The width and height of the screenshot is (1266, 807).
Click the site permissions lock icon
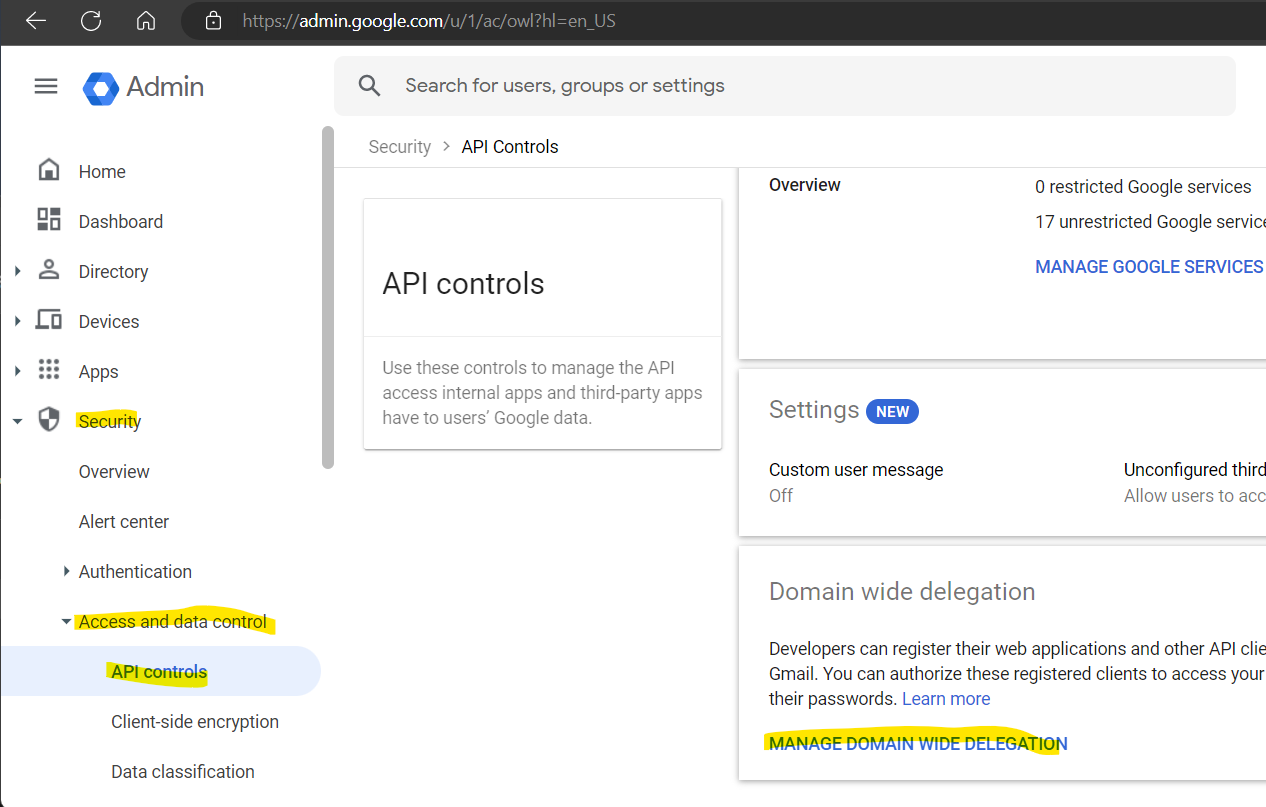pos(213,20)
